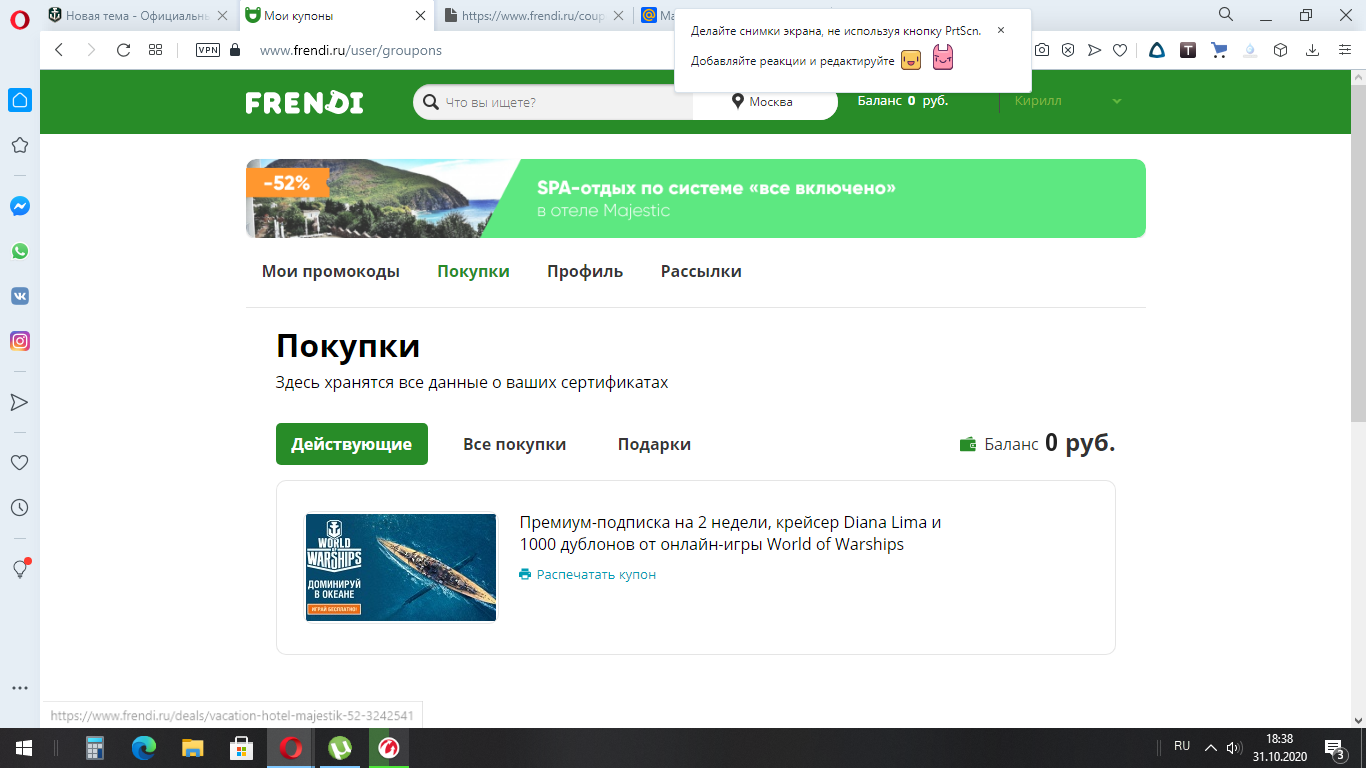
Task: Open Instagram in sidebar
Action: pyautogui.click(x=19, y=341)
